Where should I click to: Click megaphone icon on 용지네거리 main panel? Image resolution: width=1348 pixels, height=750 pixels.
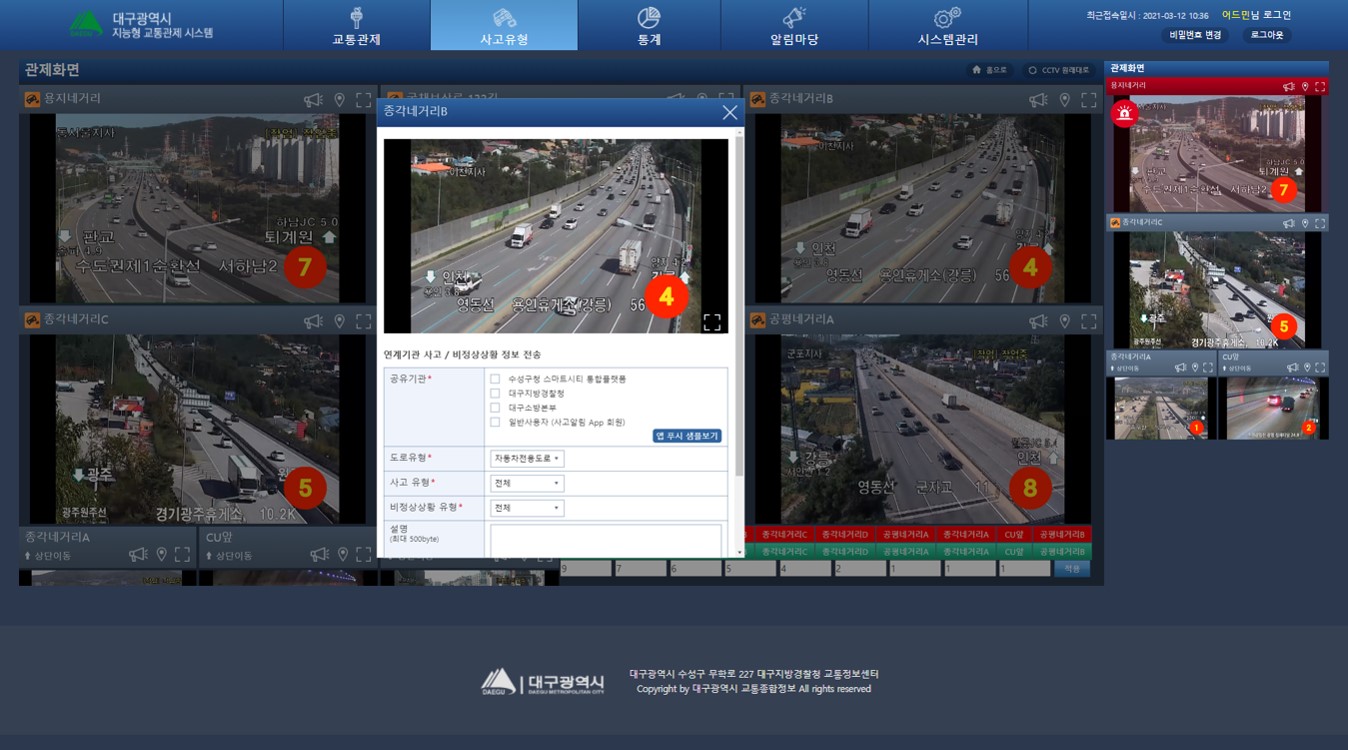click(314, 100)
